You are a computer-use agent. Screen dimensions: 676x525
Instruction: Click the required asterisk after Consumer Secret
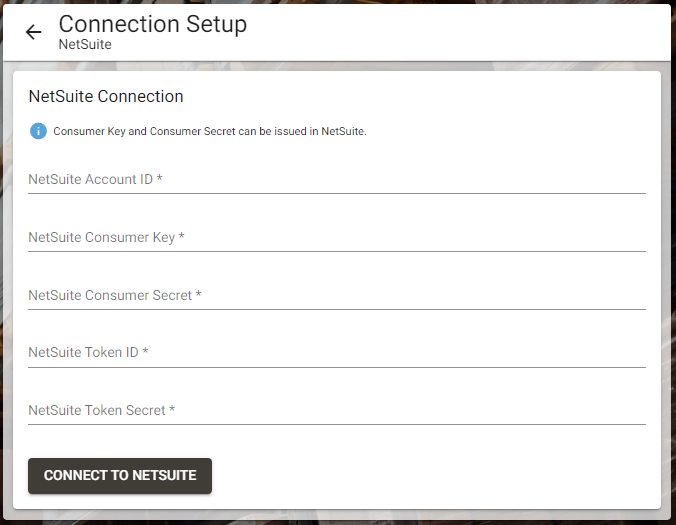(198, 294)
